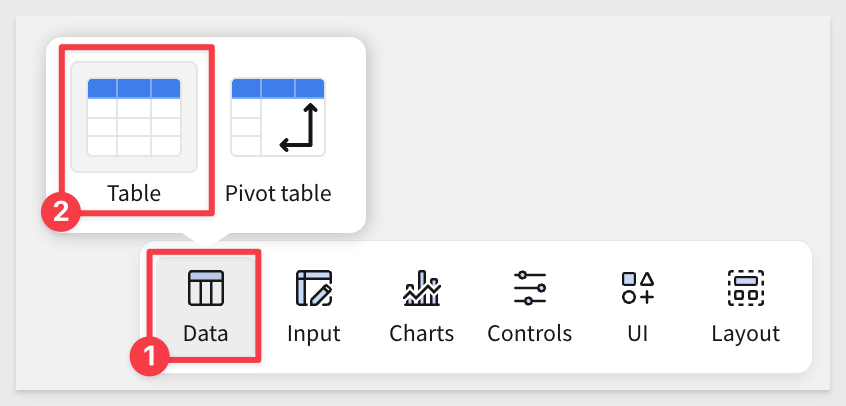This screenshot has width=846, height=406.
Task: Choose the "UI" toolbar label
Action: coord(638,333)
